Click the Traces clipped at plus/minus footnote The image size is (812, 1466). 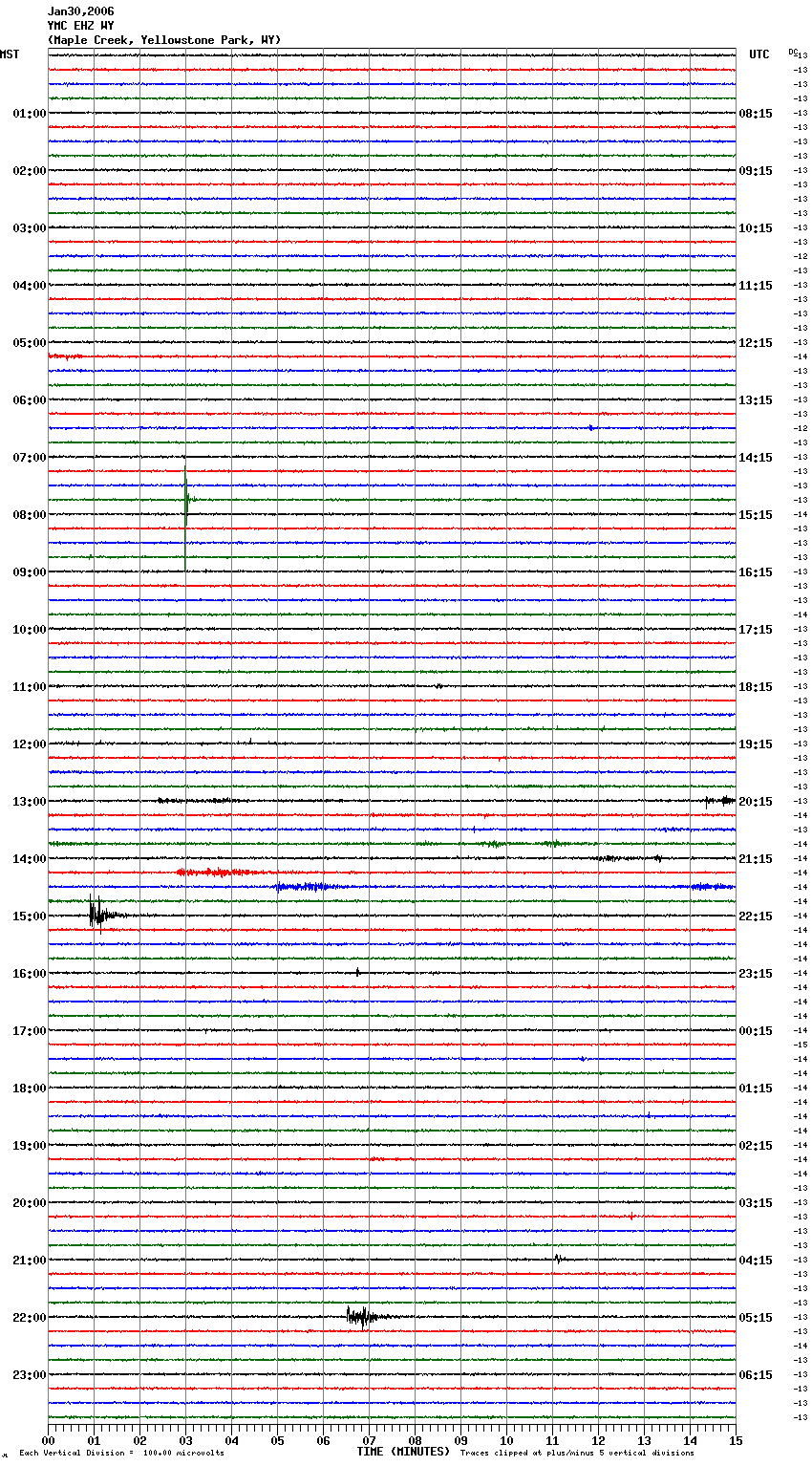(x=577, y=1454)
